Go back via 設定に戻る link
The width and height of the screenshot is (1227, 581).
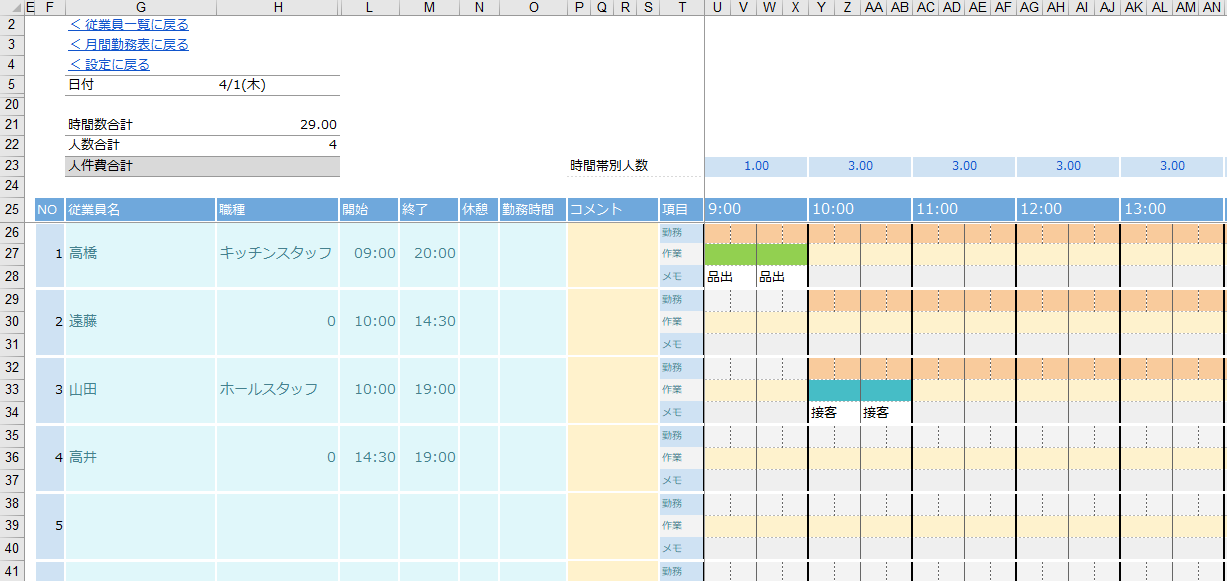coord(109,65)
